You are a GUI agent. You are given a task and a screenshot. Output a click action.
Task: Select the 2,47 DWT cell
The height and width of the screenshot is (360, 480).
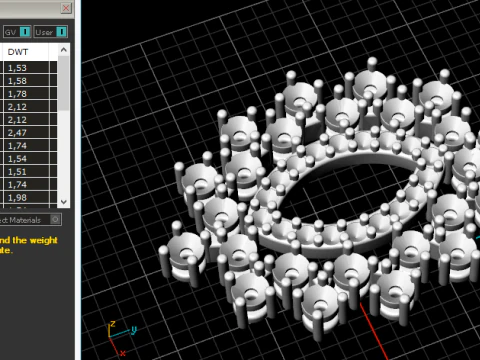[26, 133]
